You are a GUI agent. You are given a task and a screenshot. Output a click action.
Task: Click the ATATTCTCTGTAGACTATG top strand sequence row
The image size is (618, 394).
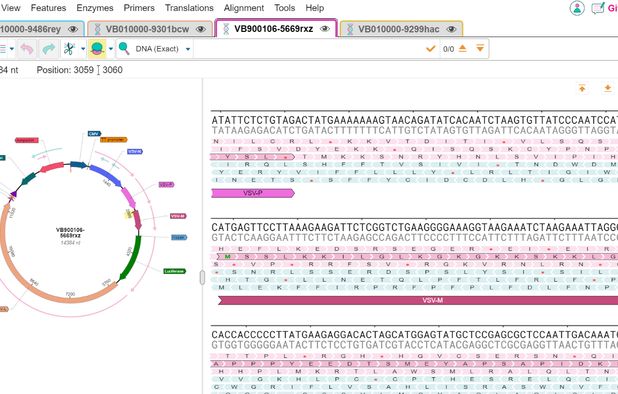[415, 120]
